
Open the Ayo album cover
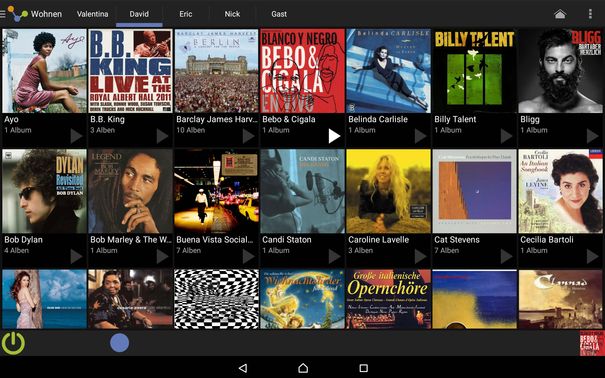(x=44, y=71)
